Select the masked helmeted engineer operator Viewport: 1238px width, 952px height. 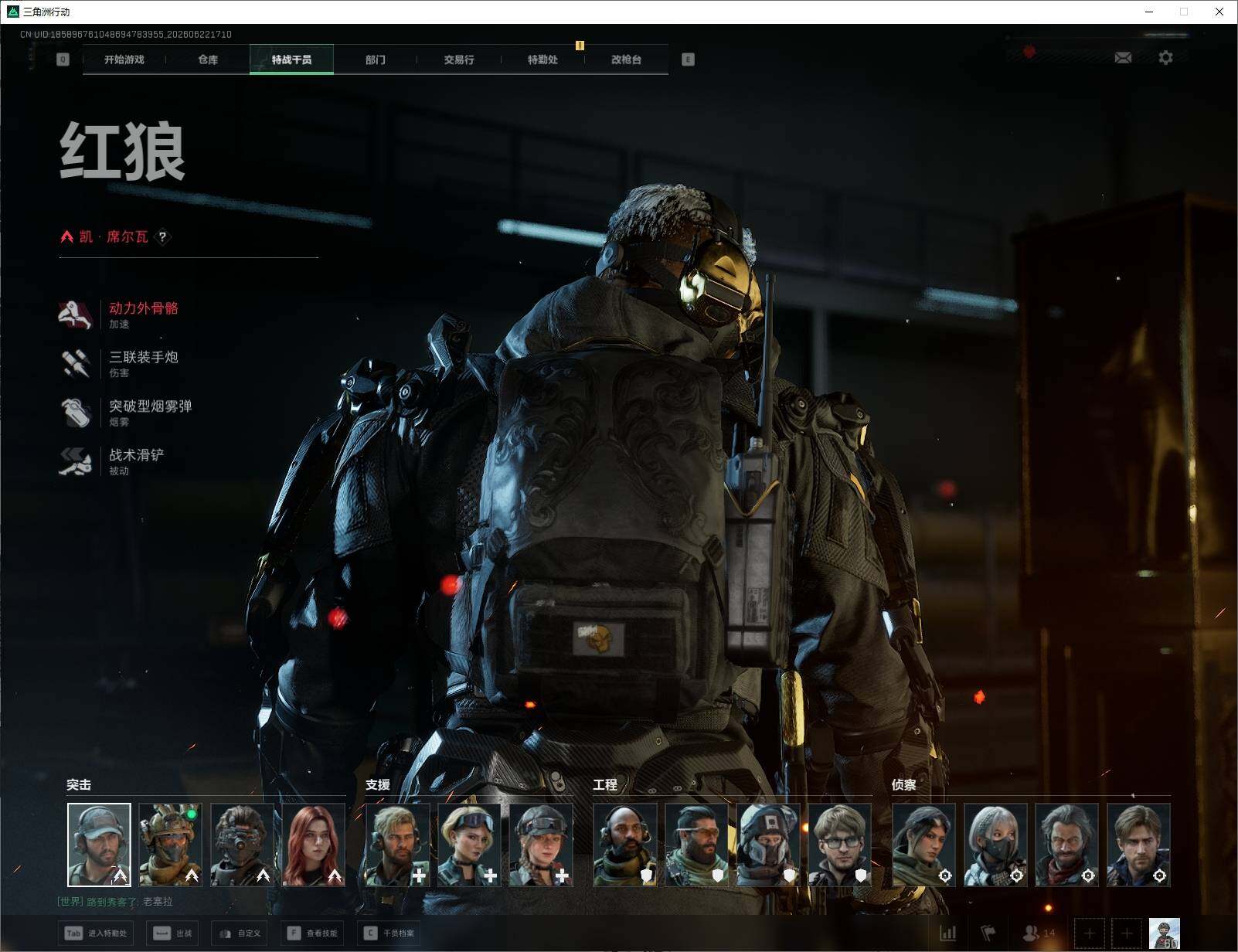click(x=768, y=845)
